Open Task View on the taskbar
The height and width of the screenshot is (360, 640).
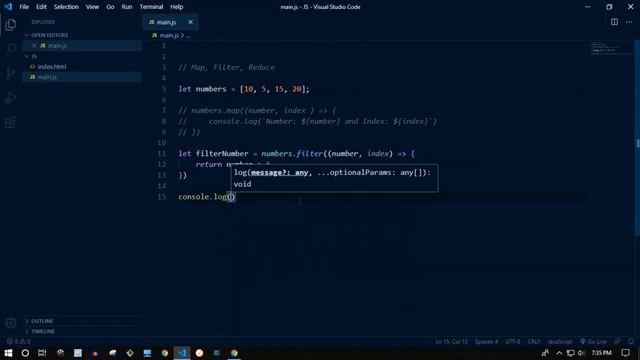pyautogui.click(x=42, y=353)
